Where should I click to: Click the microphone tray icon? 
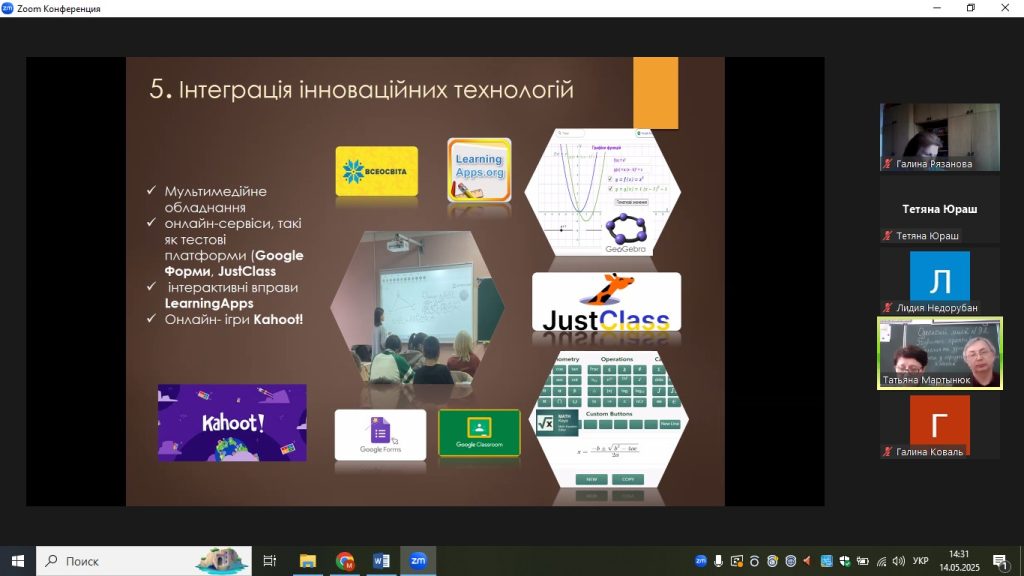click(718, 561)
